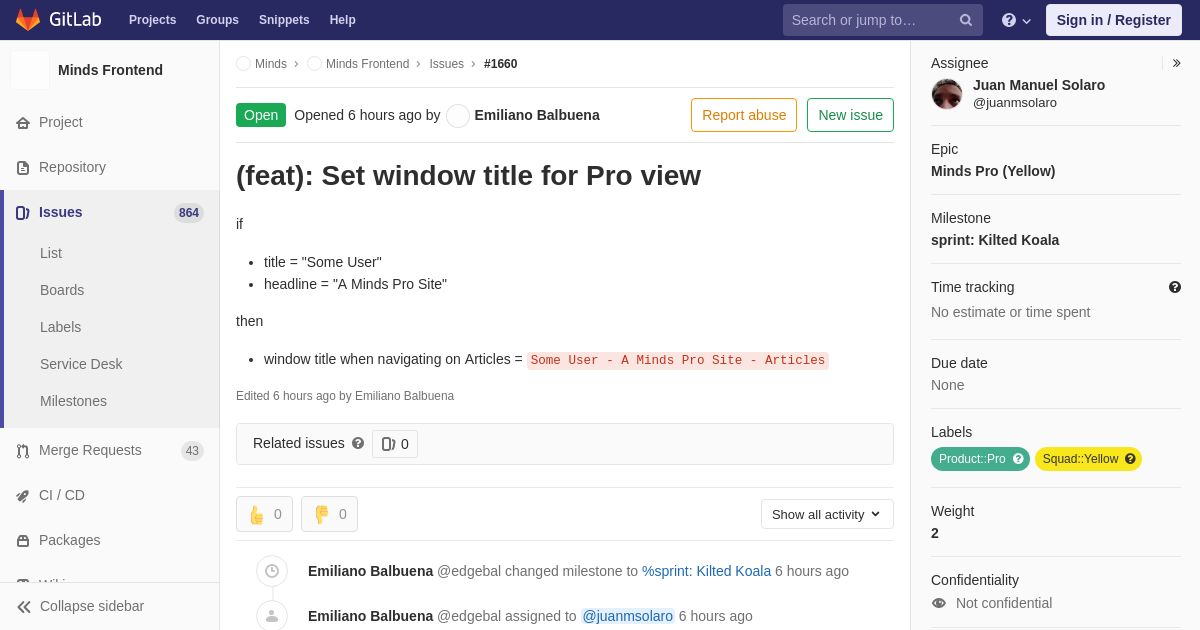
Task: Open sprint: Kilted Koala milestone in sidebar
Action: click(x=995, y=240)
